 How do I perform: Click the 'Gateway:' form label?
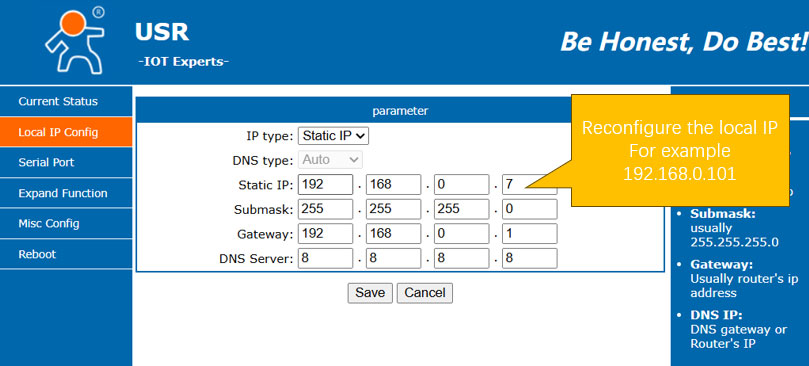click(265, 234)
